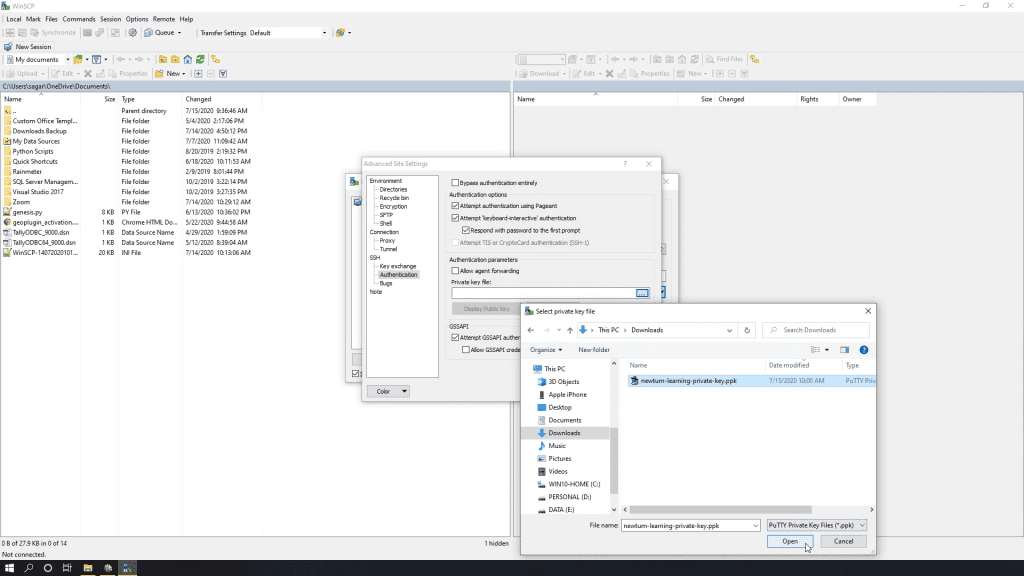Open the Local menu
This screenshot has width=1024, height=576.
click(x=14, y=19)
